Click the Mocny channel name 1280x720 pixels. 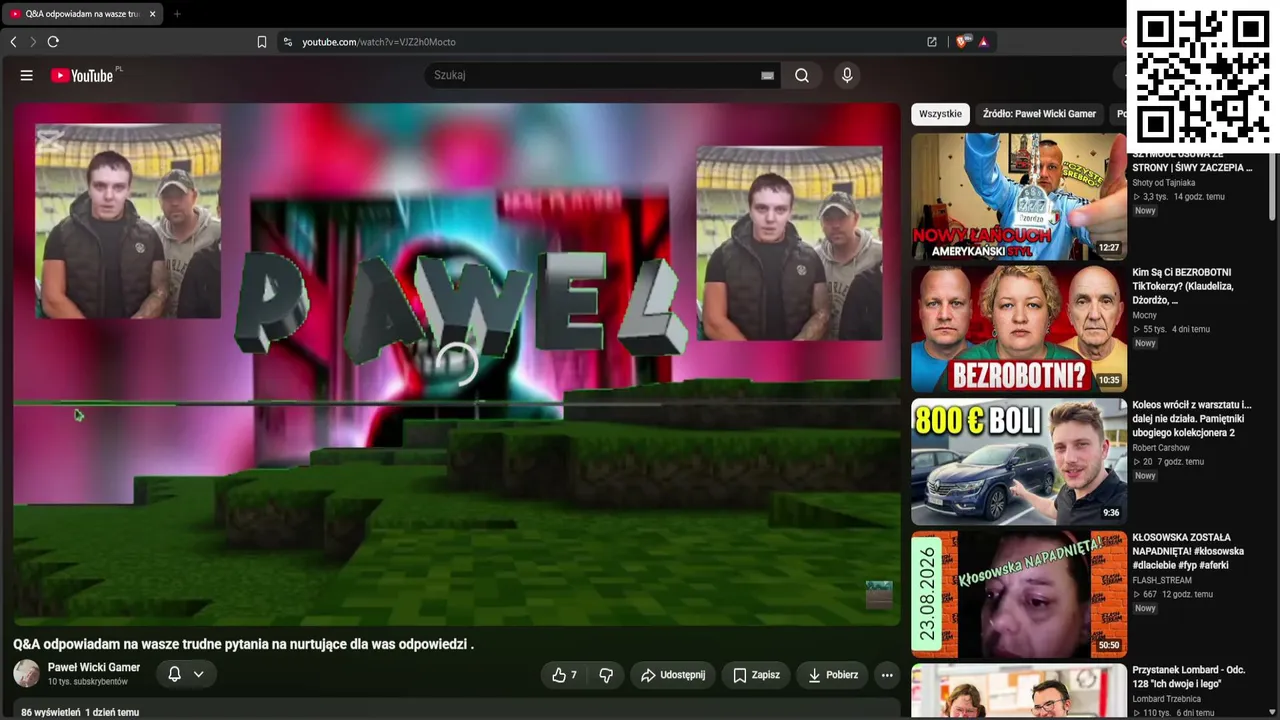coord(1144,315)
